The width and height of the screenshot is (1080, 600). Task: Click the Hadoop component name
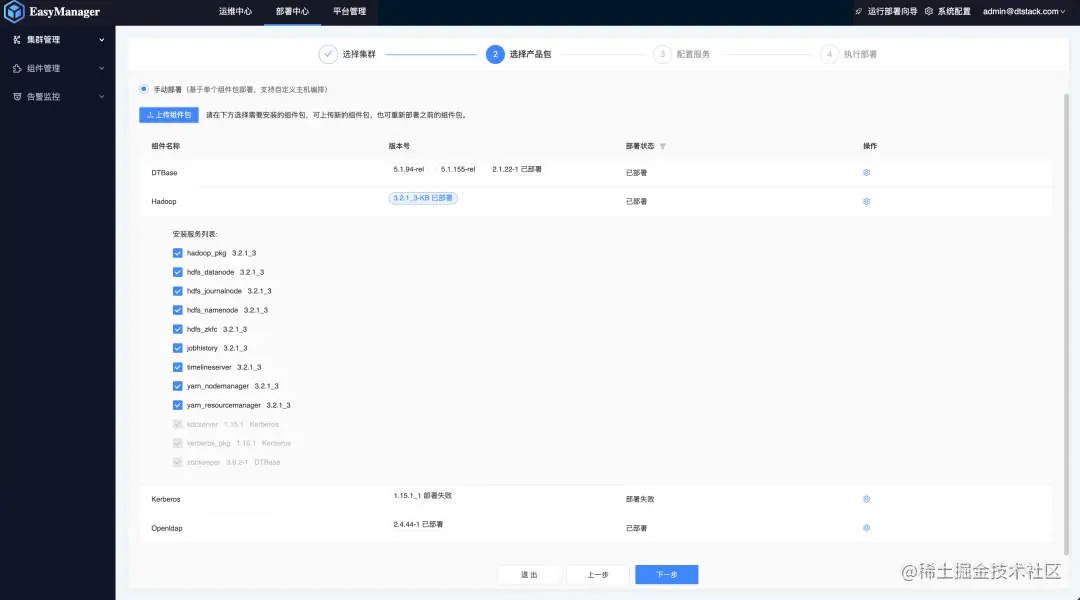[x=164, y=202]
